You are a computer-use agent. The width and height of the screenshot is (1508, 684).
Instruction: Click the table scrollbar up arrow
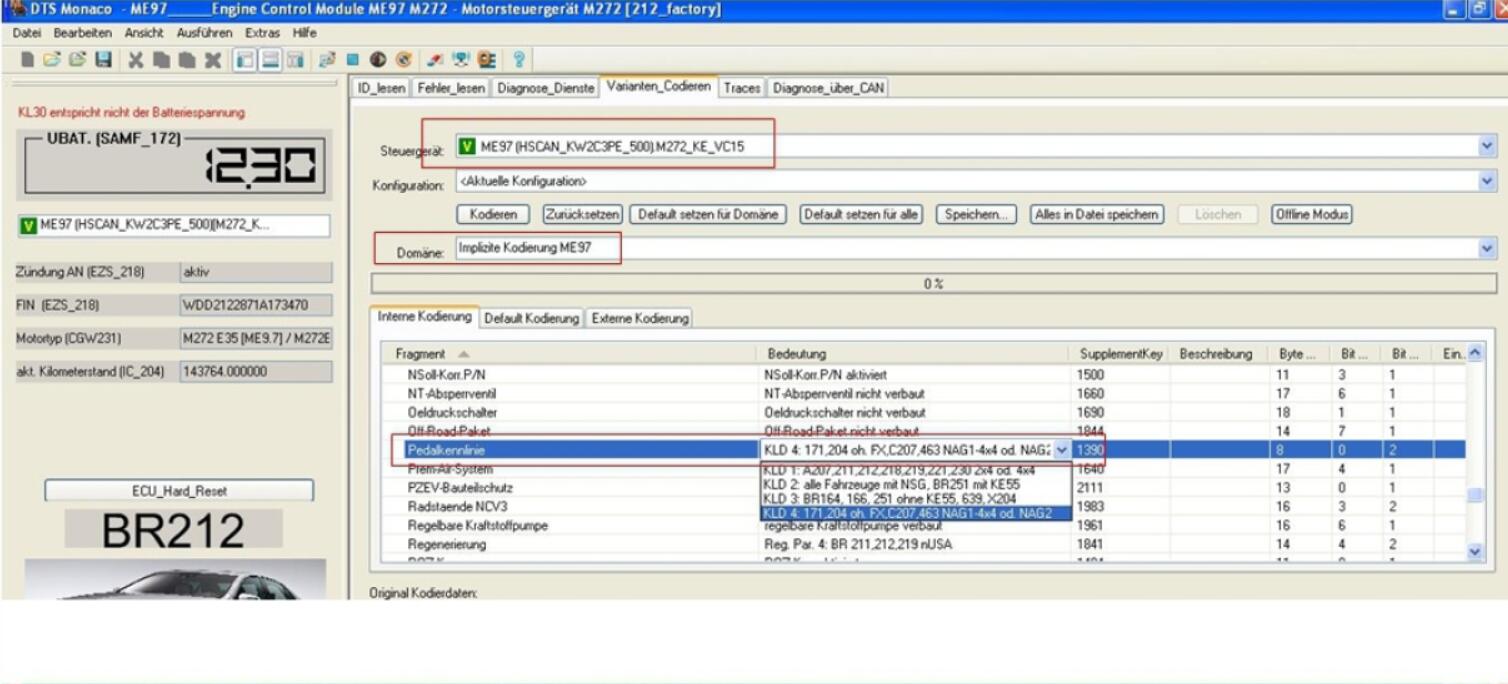pos(1475,354)
